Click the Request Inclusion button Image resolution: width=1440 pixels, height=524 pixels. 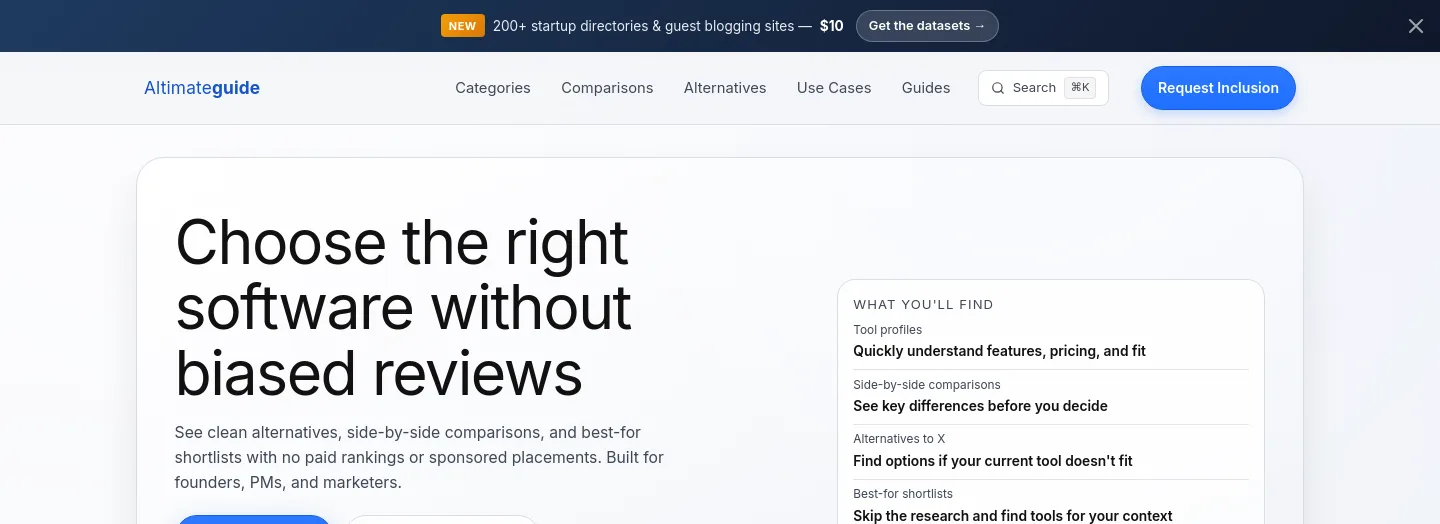pos(1218,88)
